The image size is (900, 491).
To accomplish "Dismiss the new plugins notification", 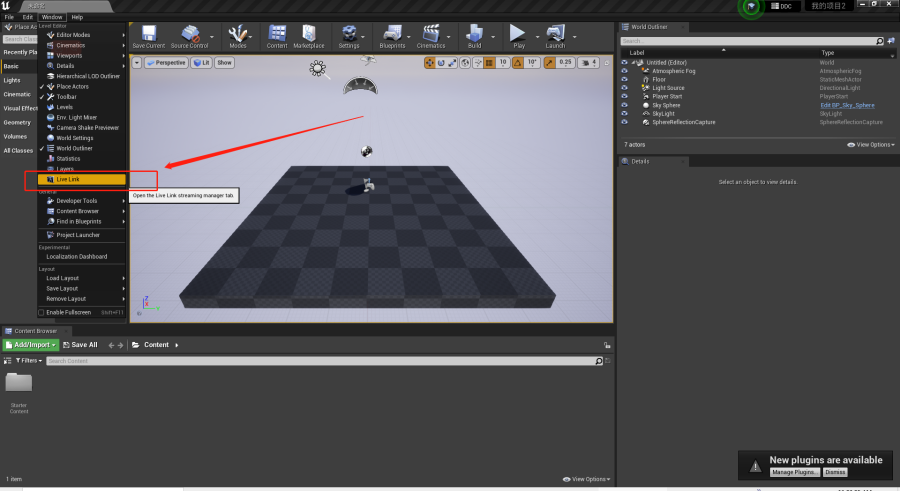I will click(x=835, y=472).
